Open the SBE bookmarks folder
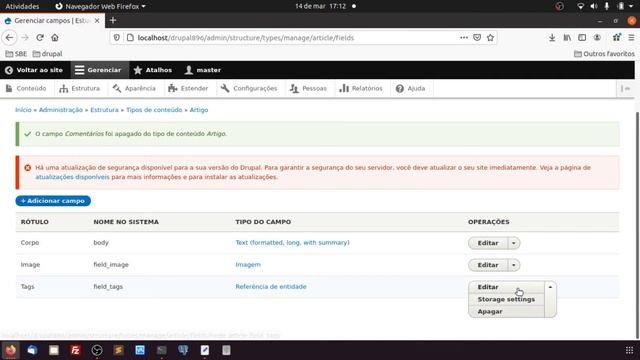This screenshot has width=640, height=360. pos(16,54)
